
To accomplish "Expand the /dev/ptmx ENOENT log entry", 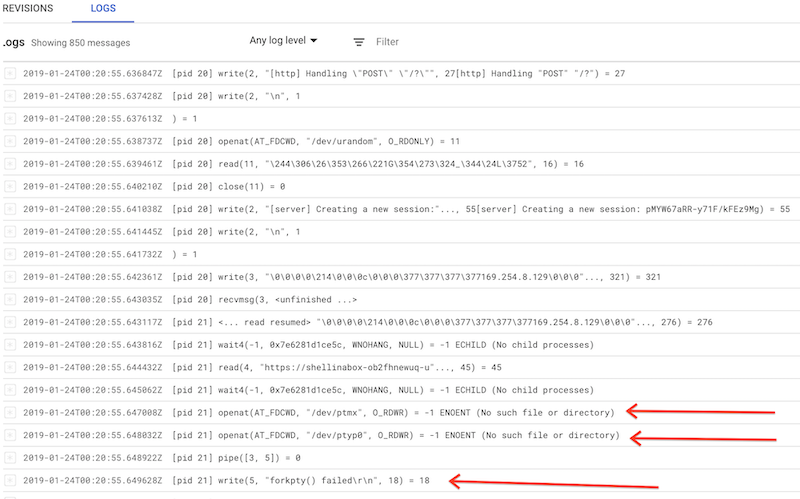I will [10, 412].
